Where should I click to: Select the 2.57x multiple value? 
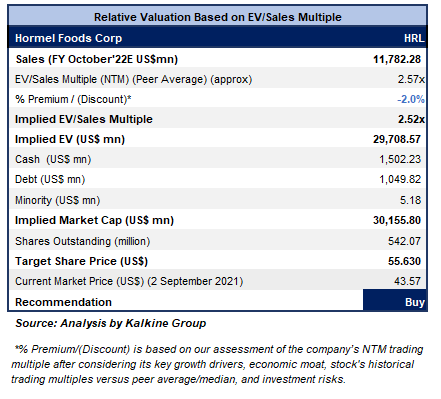(411, 79)
